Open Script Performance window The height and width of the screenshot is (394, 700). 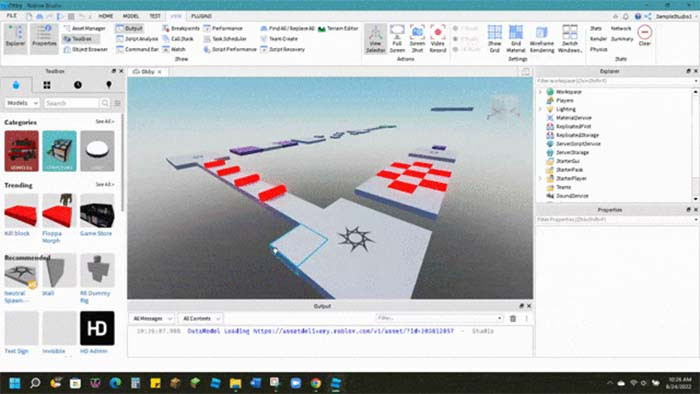[230, 50]
